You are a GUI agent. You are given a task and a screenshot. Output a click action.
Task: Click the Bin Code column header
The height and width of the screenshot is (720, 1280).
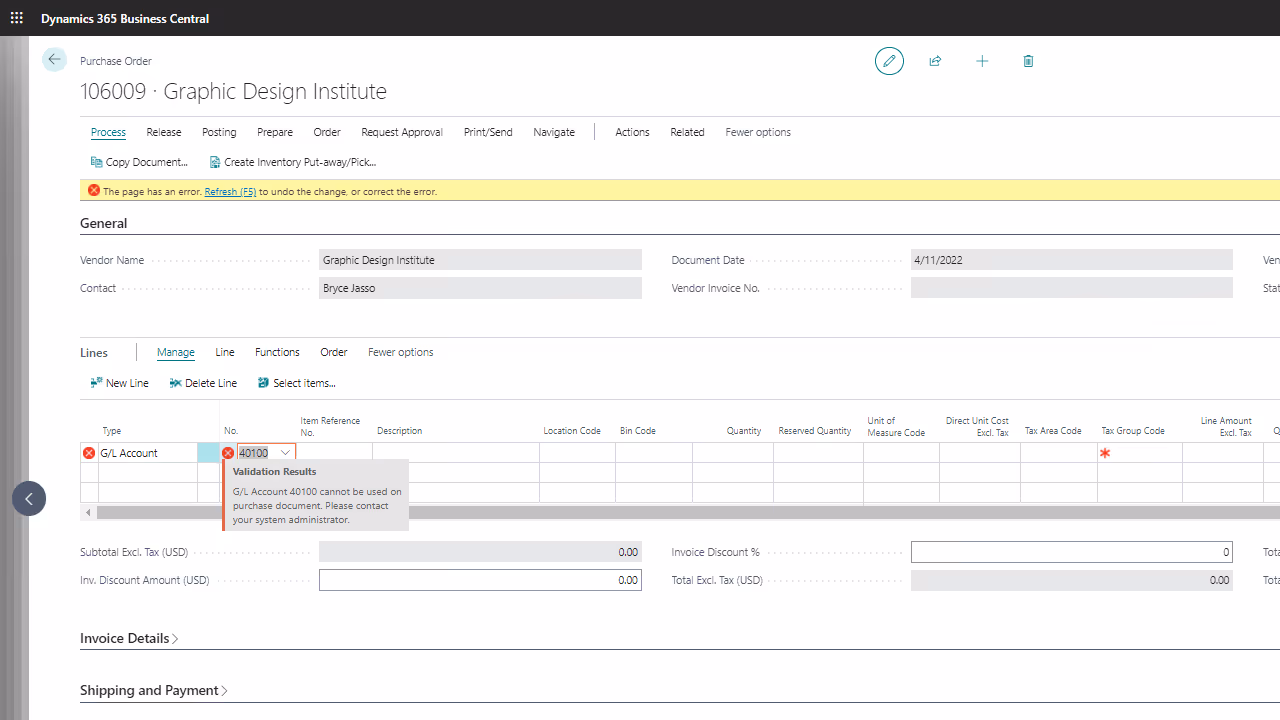click(x=638, y=431)
